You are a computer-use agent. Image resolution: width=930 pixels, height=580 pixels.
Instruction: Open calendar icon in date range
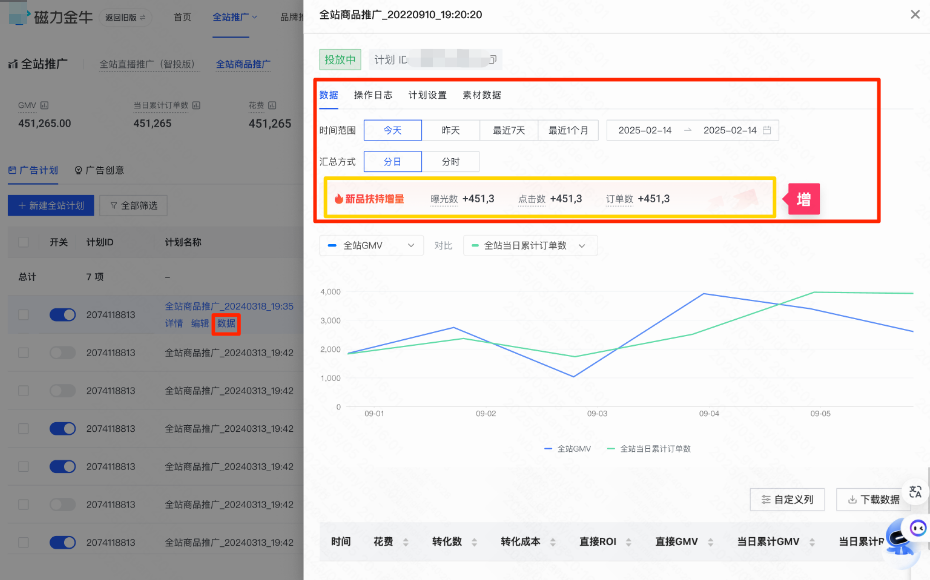click(x=767, y=130)
